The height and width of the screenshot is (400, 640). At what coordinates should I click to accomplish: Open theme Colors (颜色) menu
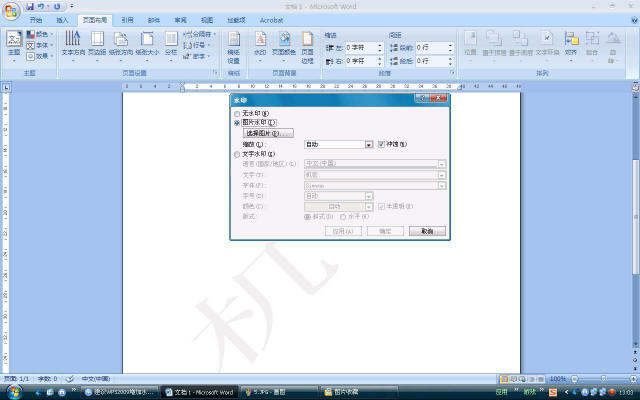40,34
